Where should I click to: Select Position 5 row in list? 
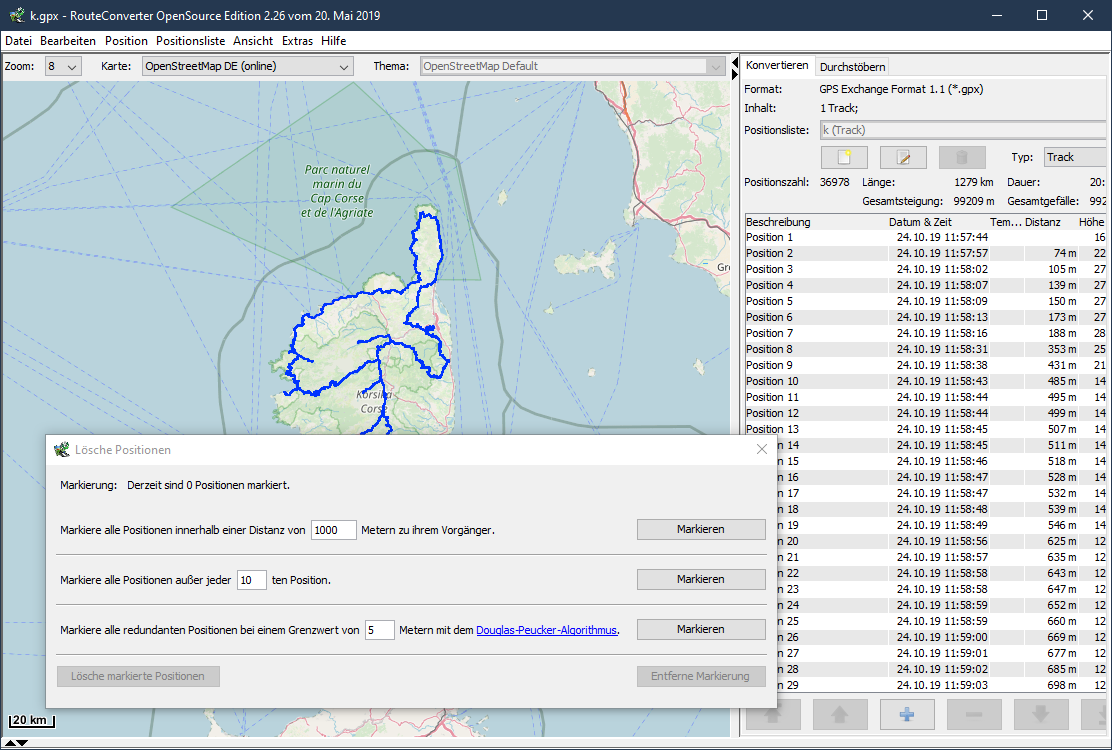(x=770, y=301)
